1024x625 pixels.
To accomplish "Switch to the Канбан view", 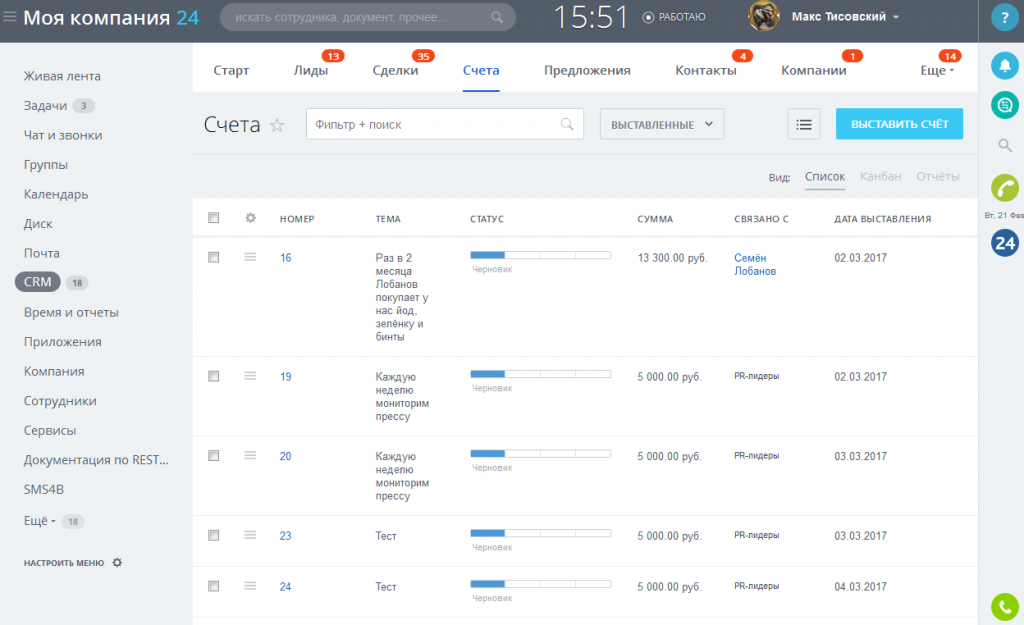I will coord(880,176).
